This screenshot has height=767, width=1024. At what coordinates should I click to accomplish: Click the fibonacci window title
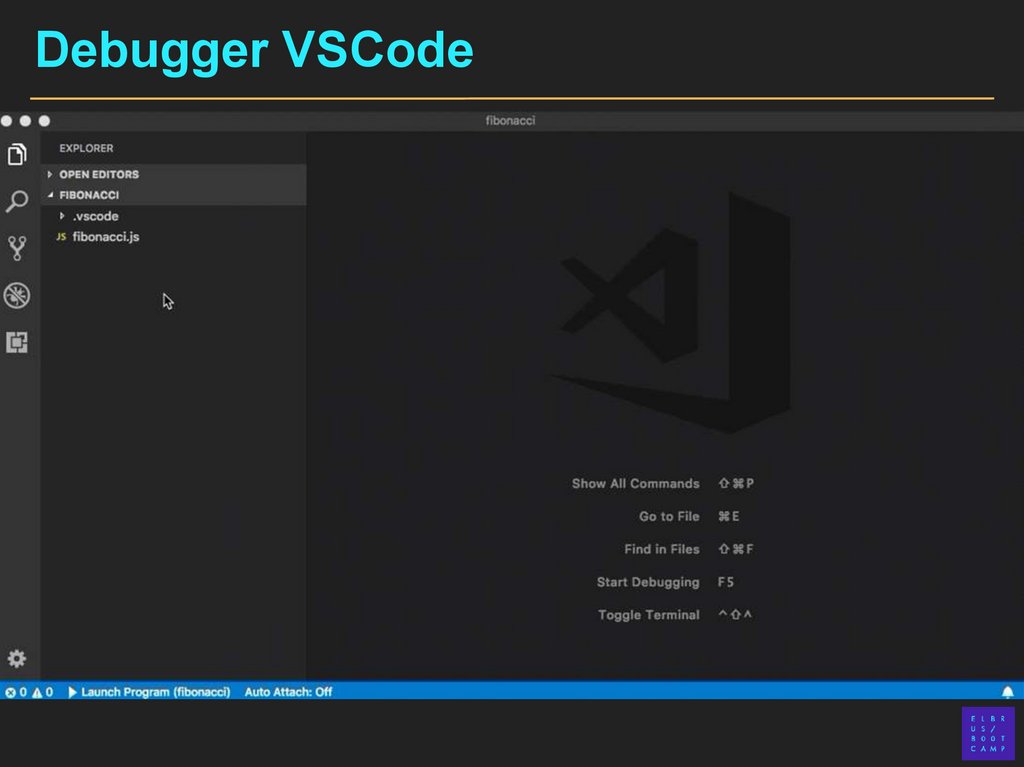[510, 120]
